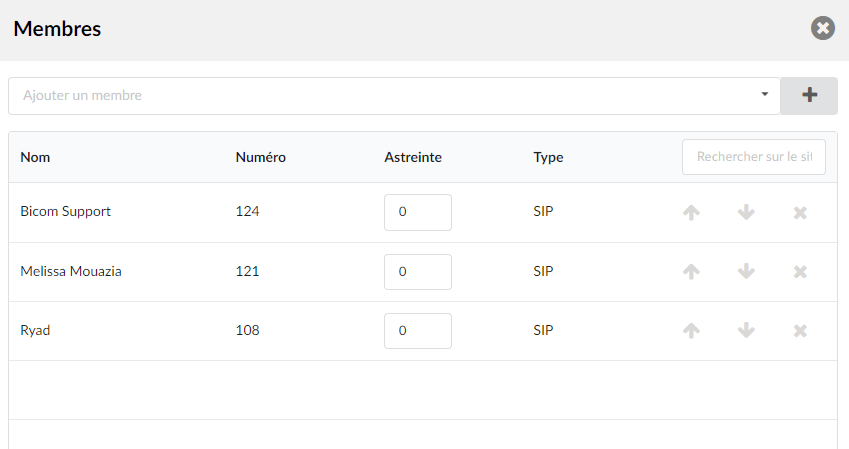Viewport: 849px width, 449px height.
Task: Click the plus button to add member
Action: (x=809, y=96)
